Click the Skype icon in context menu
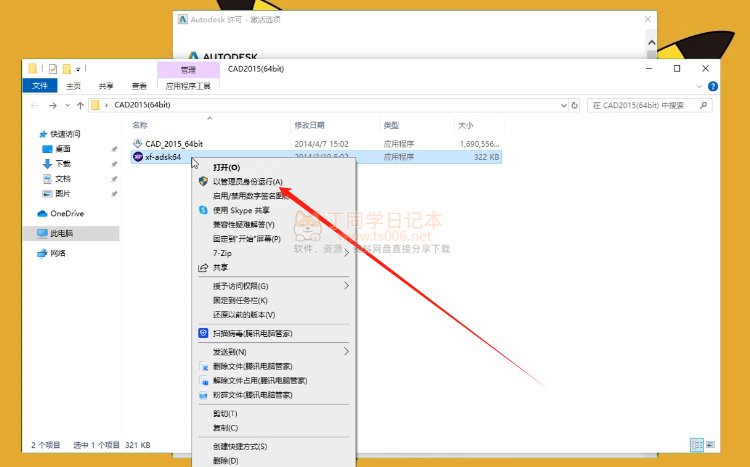Image resolution: width=750 pixels, height=467 pixels. [x=203, y=210]
